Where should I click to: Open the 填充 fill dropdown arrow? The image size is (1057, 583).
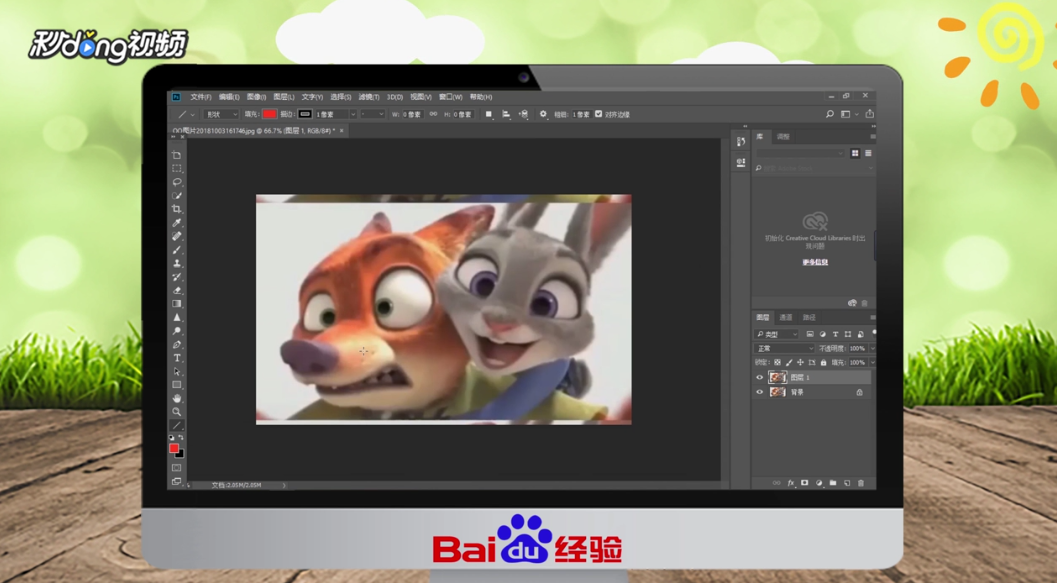pos(872,363)
